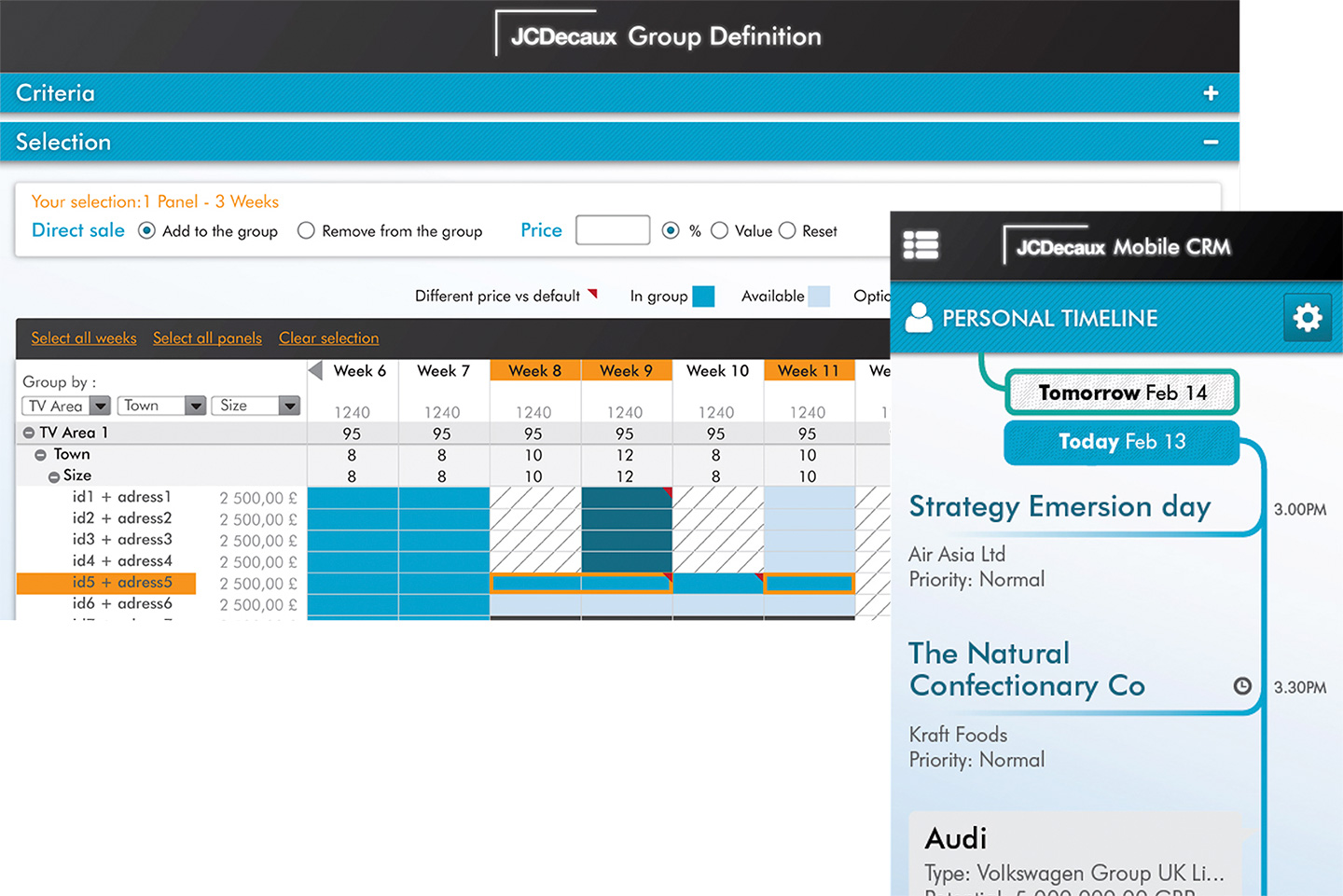Open the Mobile CRM list menu icon
The image size is (1343, 896).
pos(921,245)
